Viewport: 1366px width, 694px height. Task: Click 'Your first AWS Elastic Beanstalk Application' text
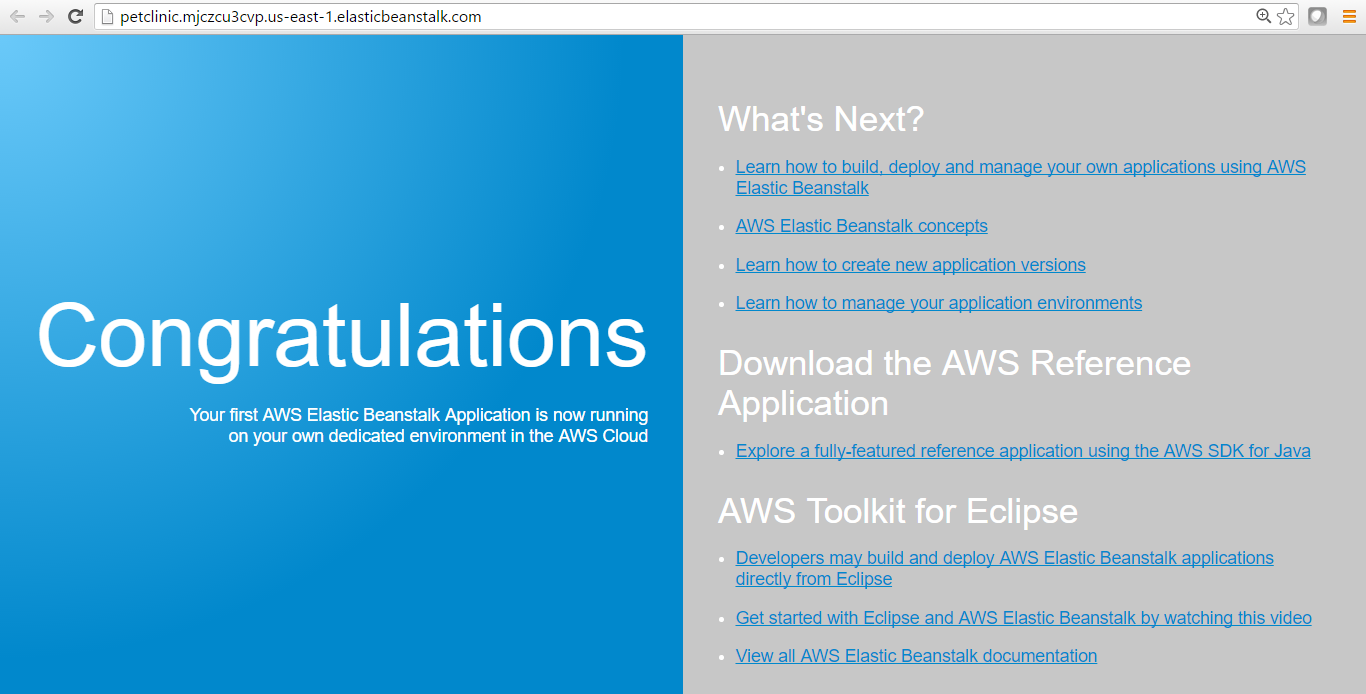pyautogui.click(x=418, y=425)
